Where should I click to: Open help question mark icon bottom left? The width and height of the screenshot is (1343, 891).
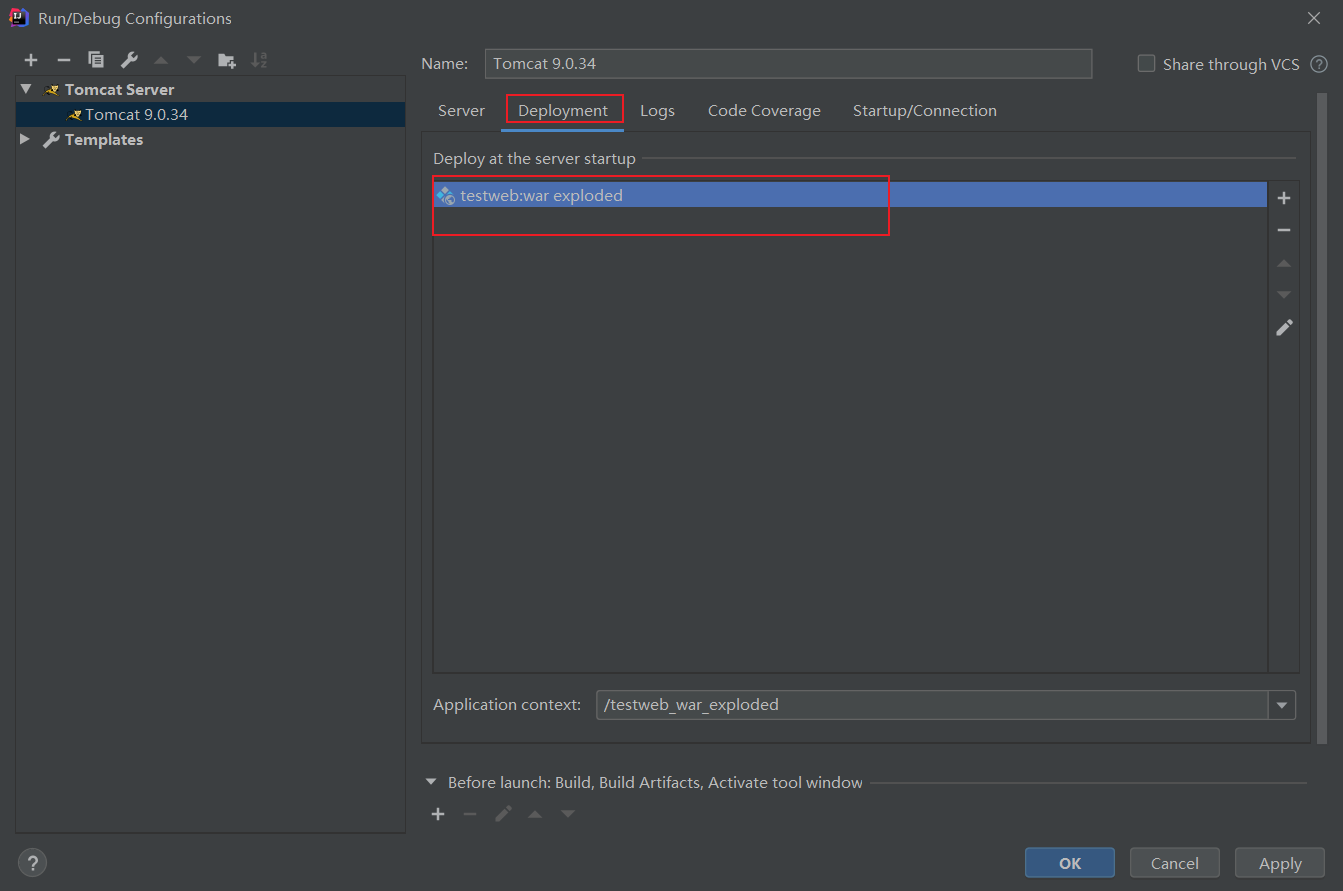click(x=32, y=863)
